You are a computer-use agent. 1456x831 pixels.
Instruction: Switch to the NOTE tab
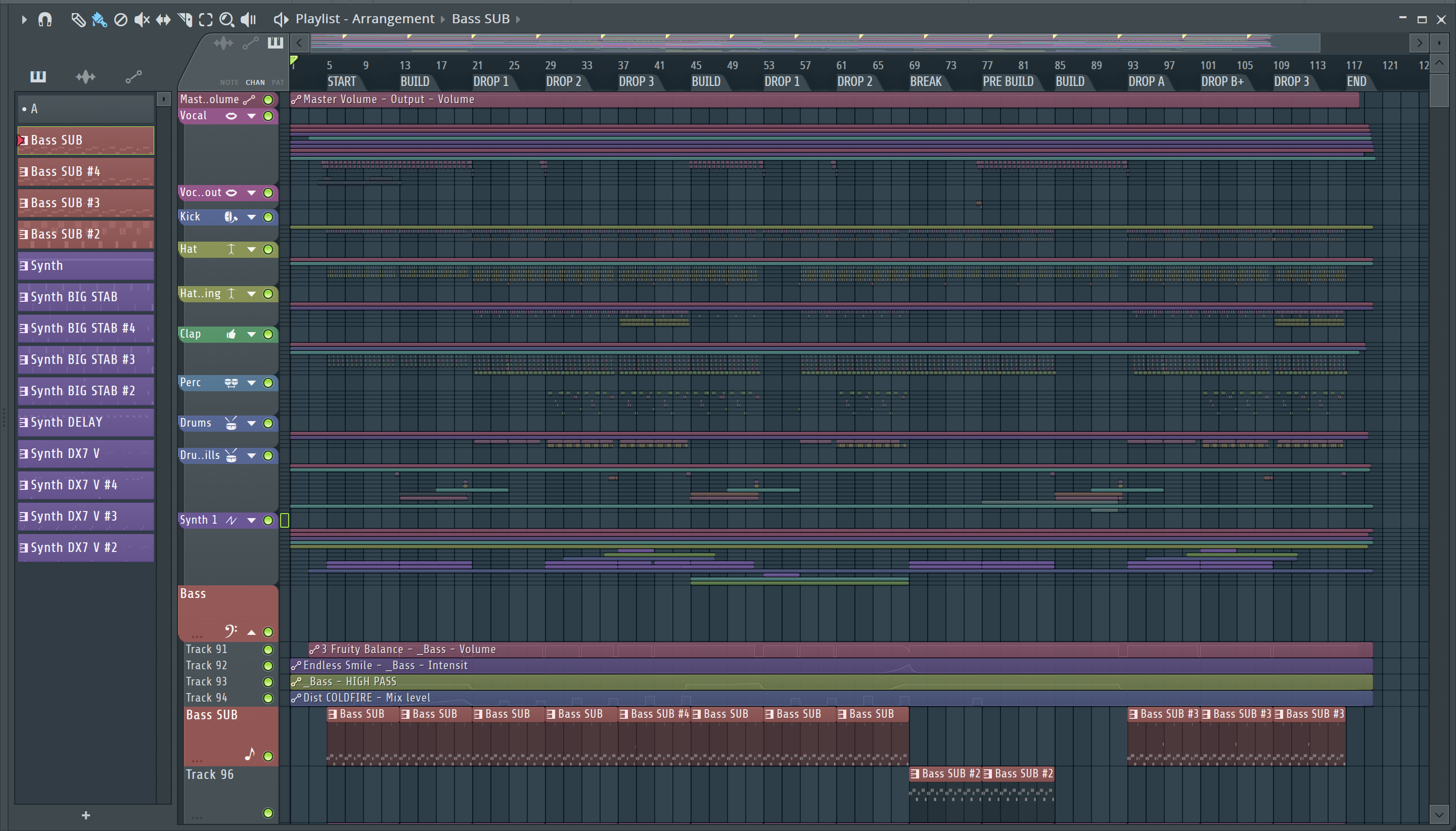(230, 82)
